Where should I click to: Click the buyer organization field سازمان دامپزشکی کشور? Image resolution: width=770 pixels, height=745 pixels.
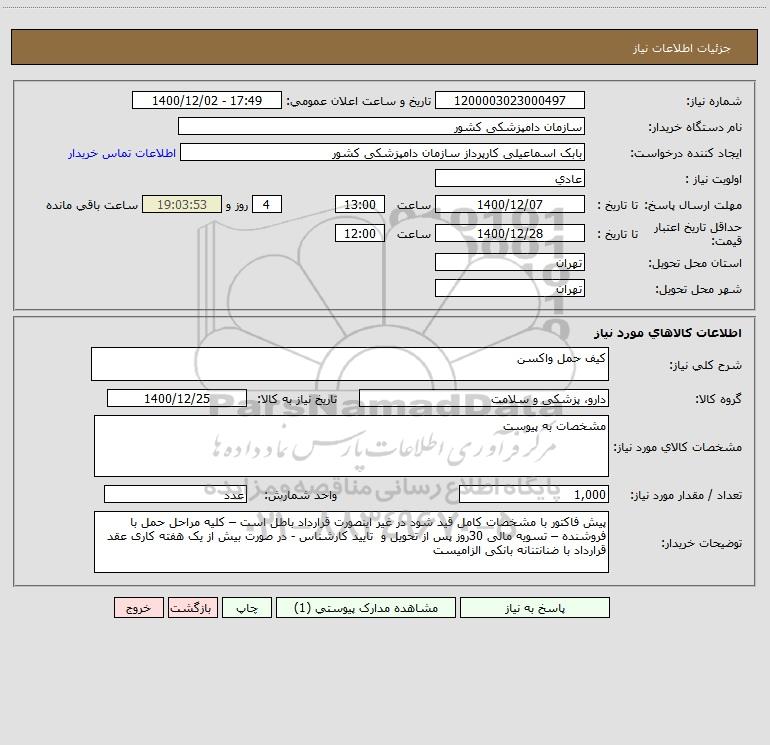(x=381, y=126)
